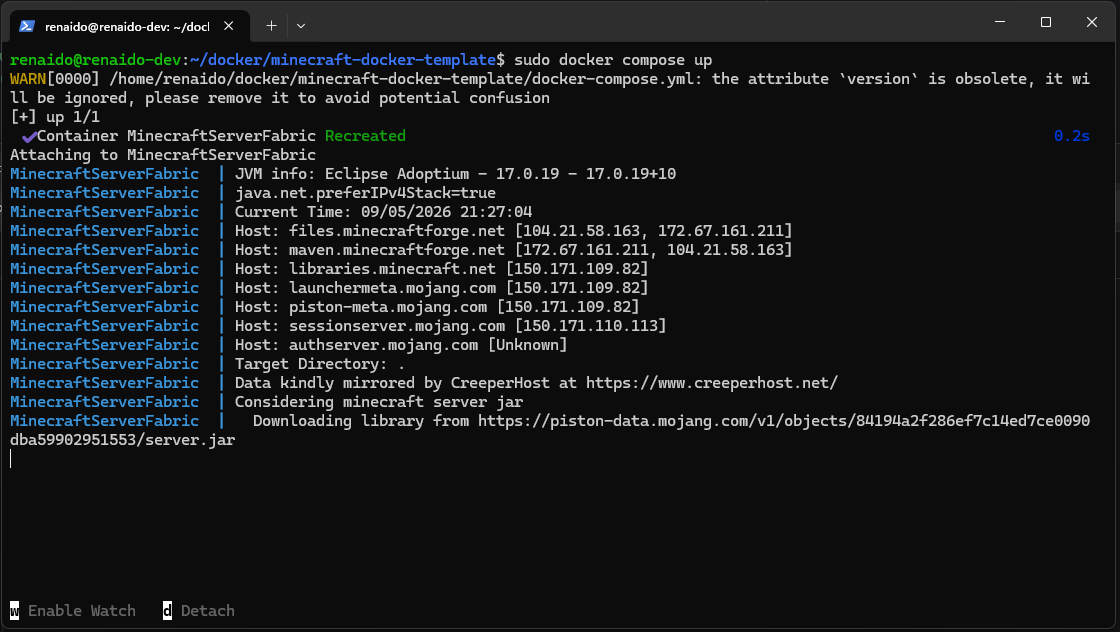The height and width of the screenshot is (632, 1120).
Task: Click the PowerShell icon on the terminal tab
Action: point(27,26)
